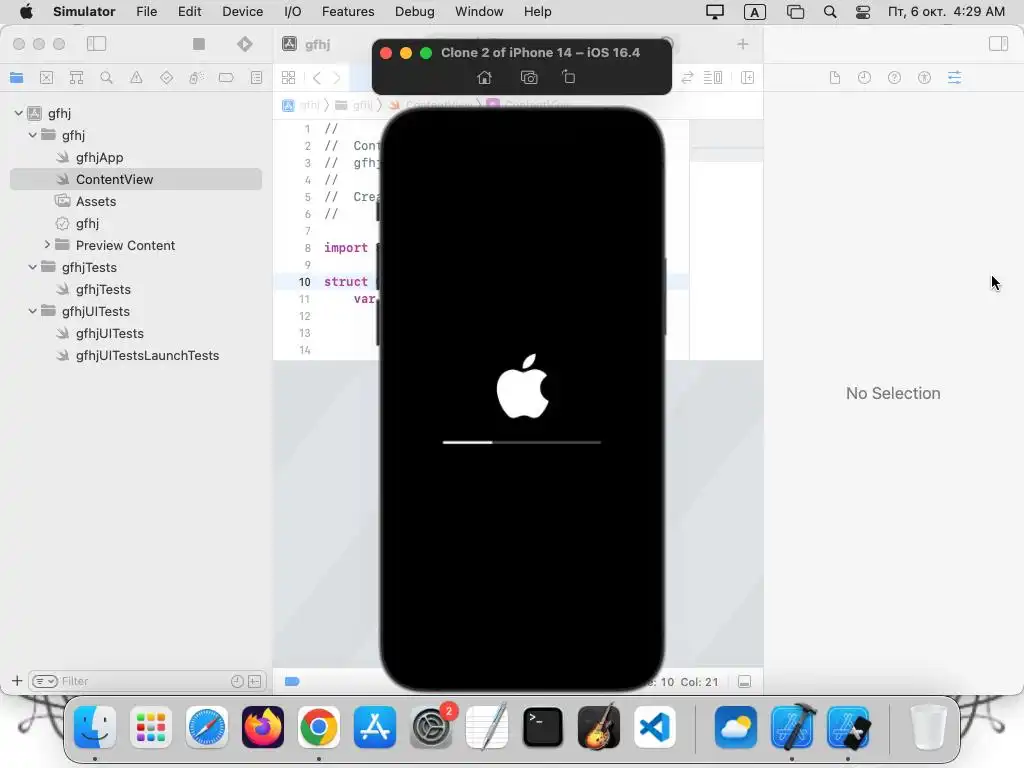Open the Device menu
The image size is (1024, 768).
(242, 12)
